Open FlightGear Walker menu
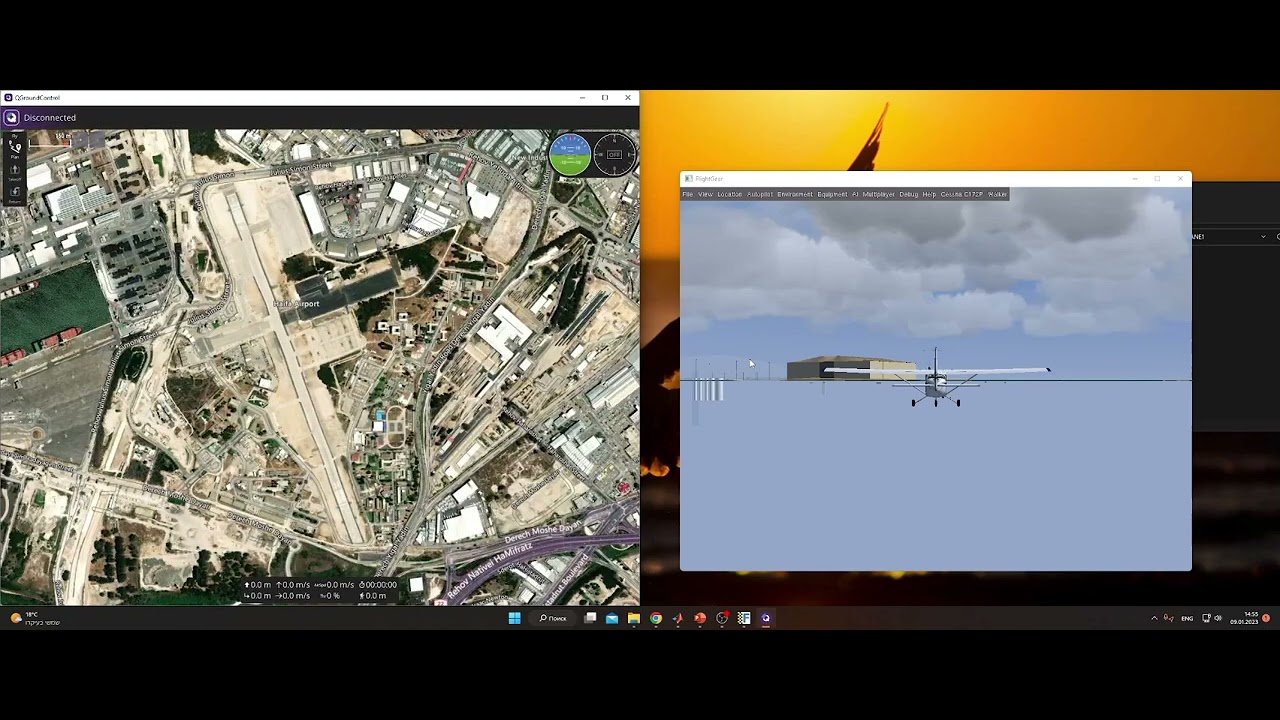 tap(997, 194)
